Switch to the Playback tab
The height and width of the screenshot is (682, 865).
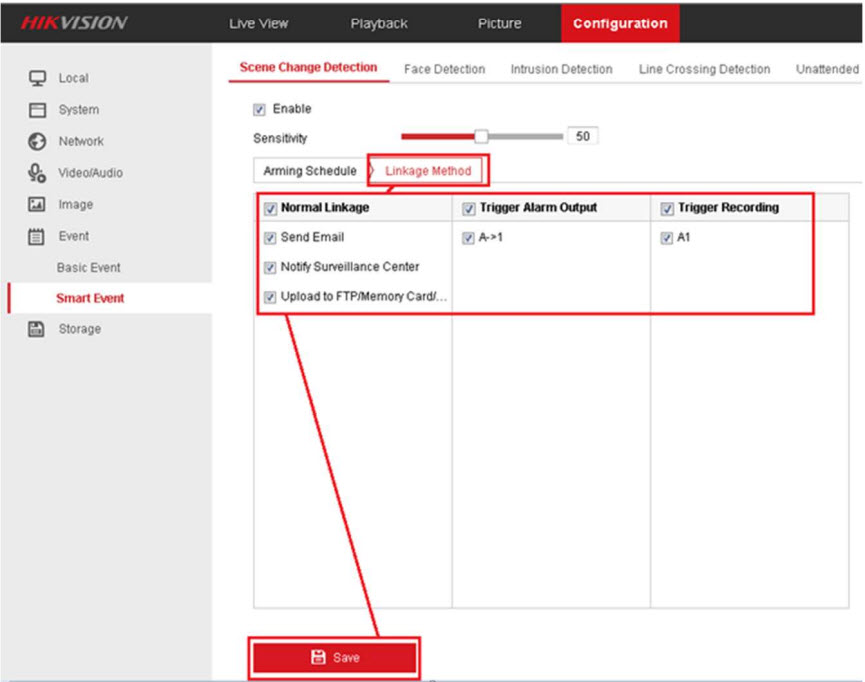(x=379, y=23)
